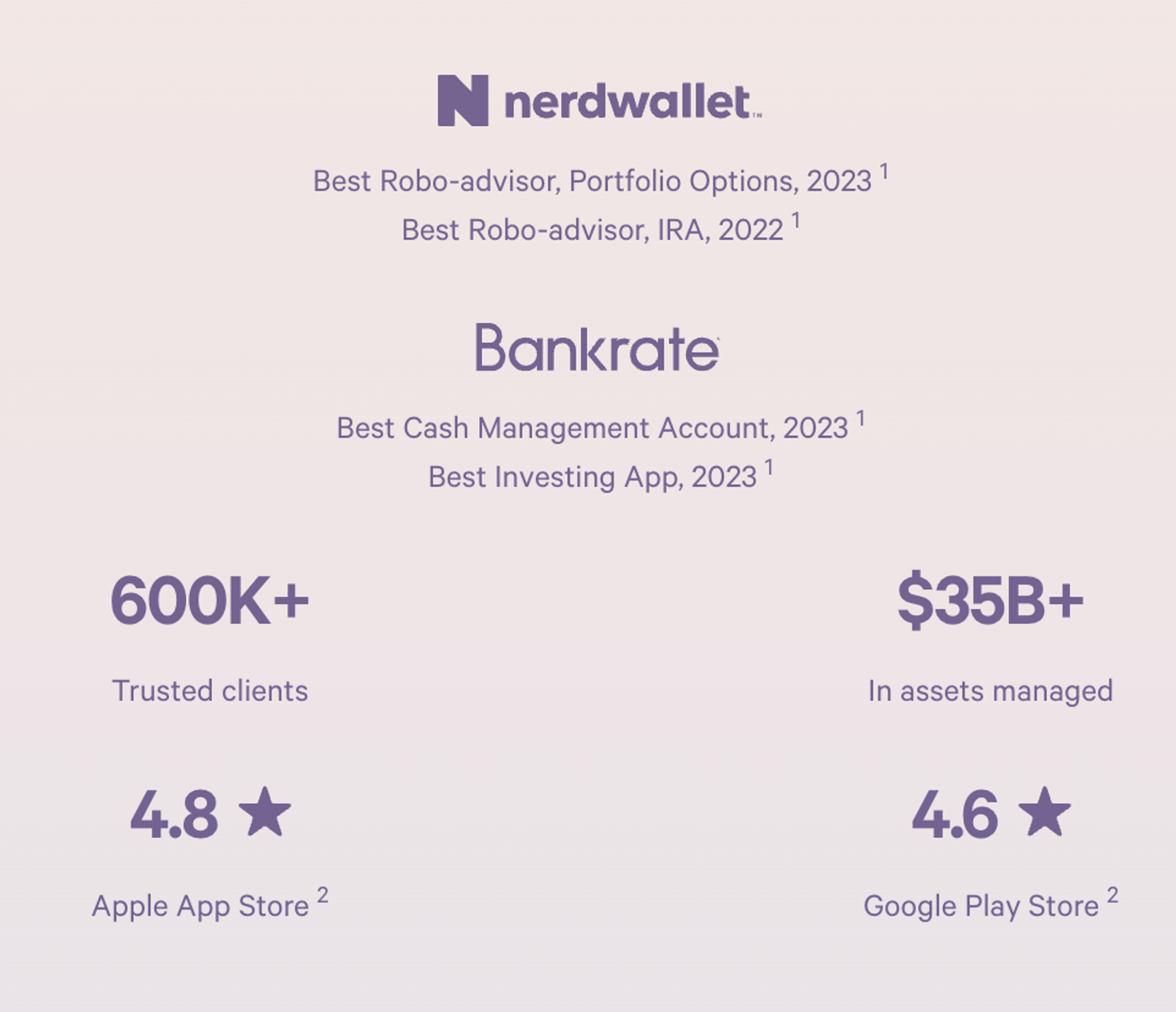Click the NerdWallet N logo icon
The image size is (1176, 1012).
coord(463,100)
